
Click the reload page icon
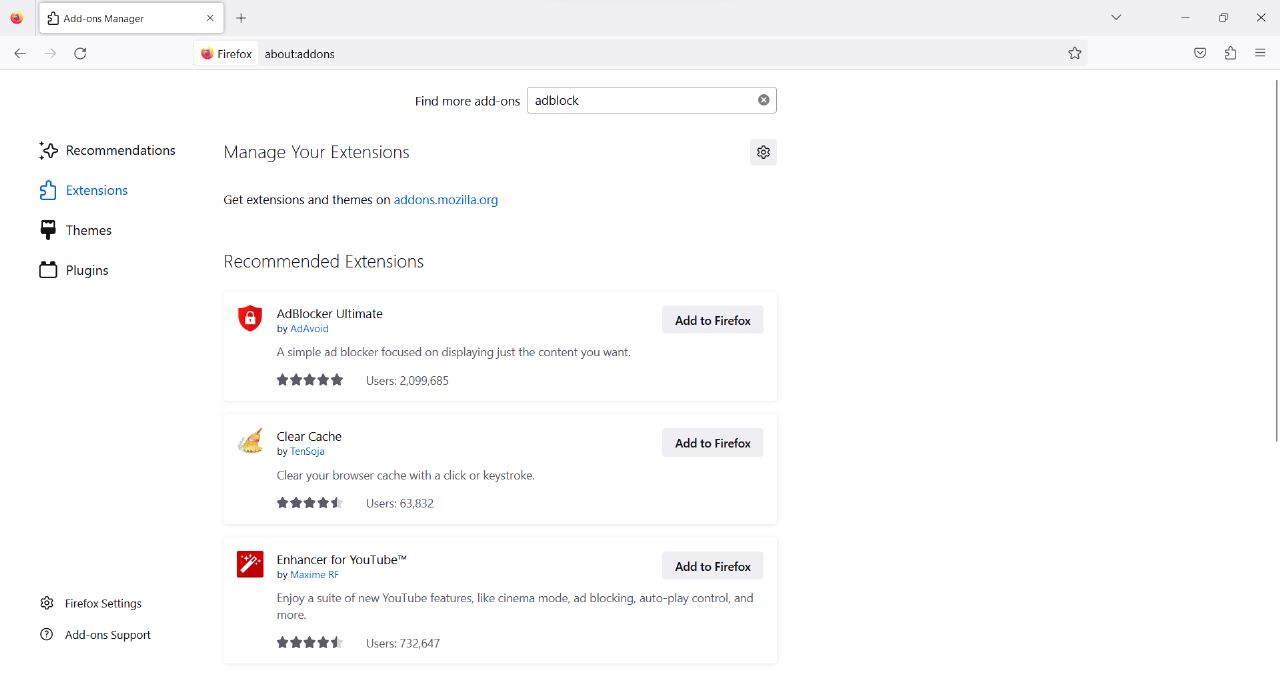[x=80, y=53]
